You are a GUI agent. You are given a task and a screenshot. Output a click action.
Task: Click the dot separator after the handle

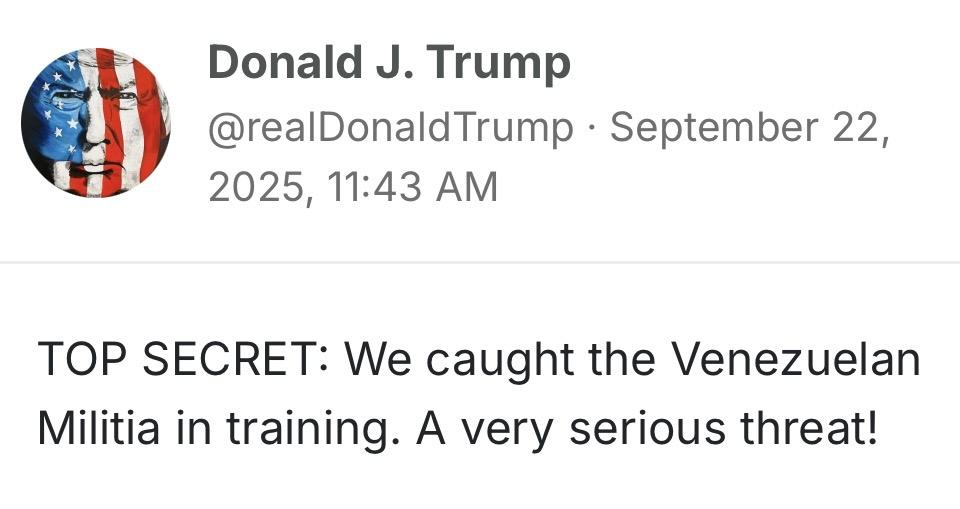591,128
